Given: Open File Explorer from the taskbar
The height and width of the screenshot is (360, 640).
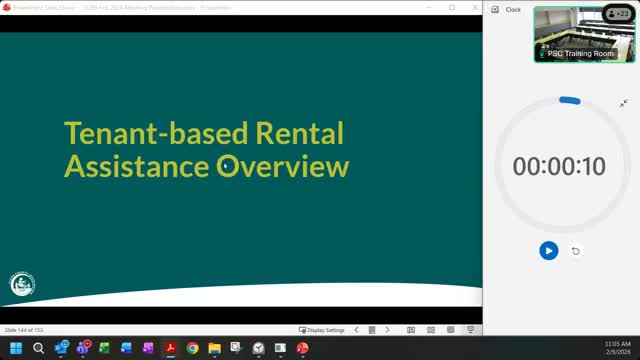Looking at the screenshot, I should 214,348.
